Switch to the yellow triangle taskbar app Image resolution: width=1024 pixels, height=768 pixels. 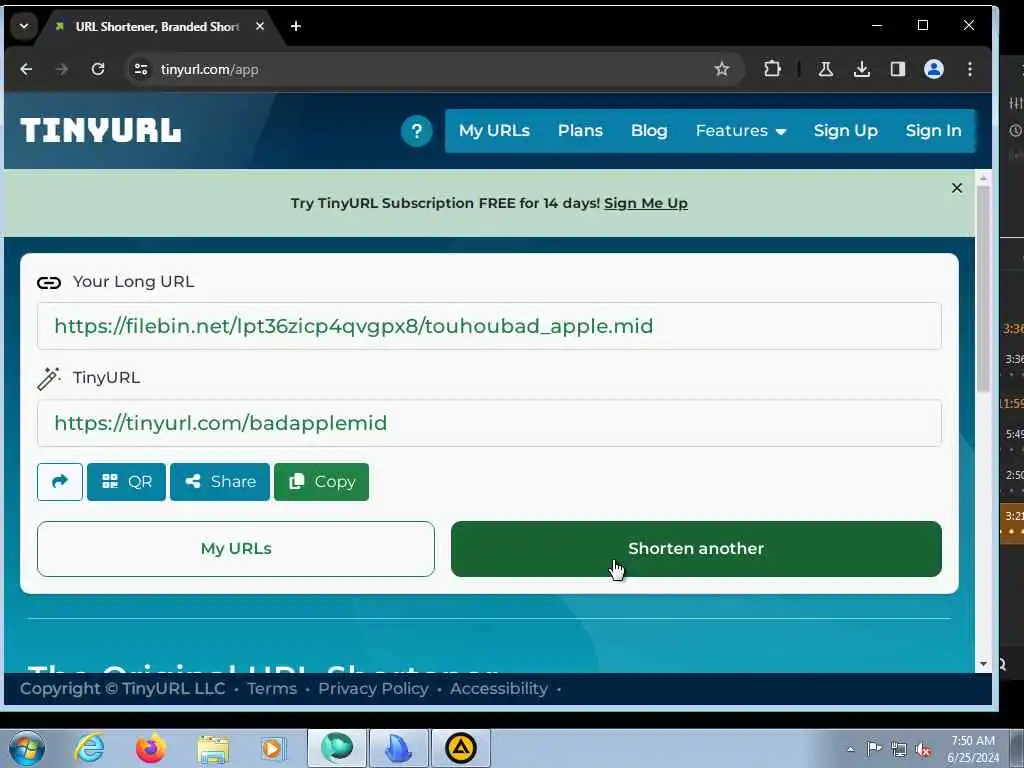tap(460, 748)
